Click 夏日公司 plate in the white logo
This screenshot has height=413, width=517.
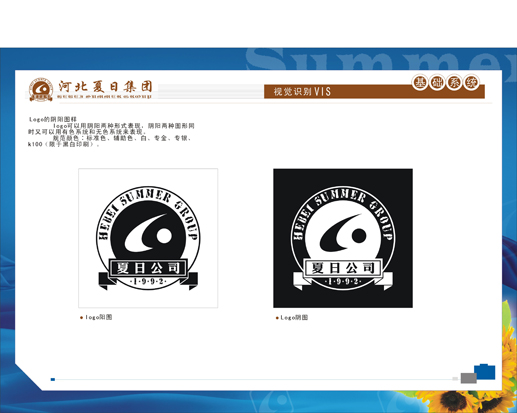pyautogui.click(x=148, y=268)
